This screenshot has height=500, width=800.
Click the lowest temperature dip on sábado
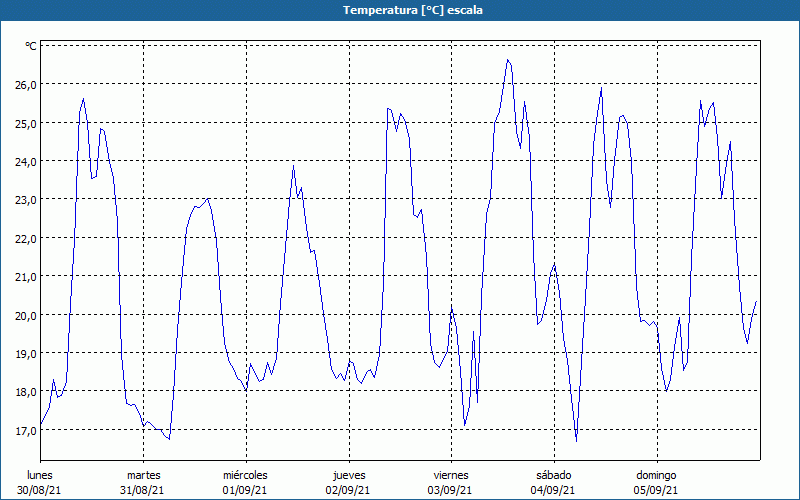pyautogui.click(x=576, y=441)
